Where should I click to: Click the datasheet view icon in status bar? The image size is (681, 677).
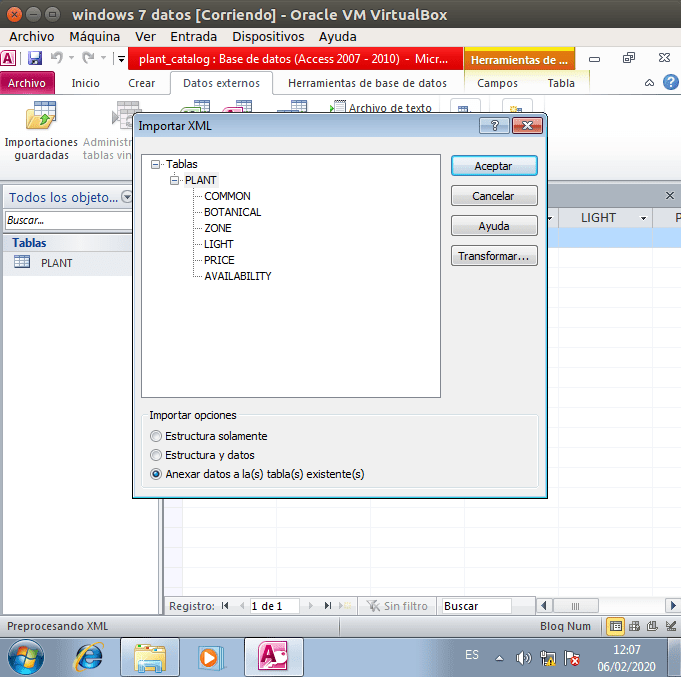[x=616, y=627]
